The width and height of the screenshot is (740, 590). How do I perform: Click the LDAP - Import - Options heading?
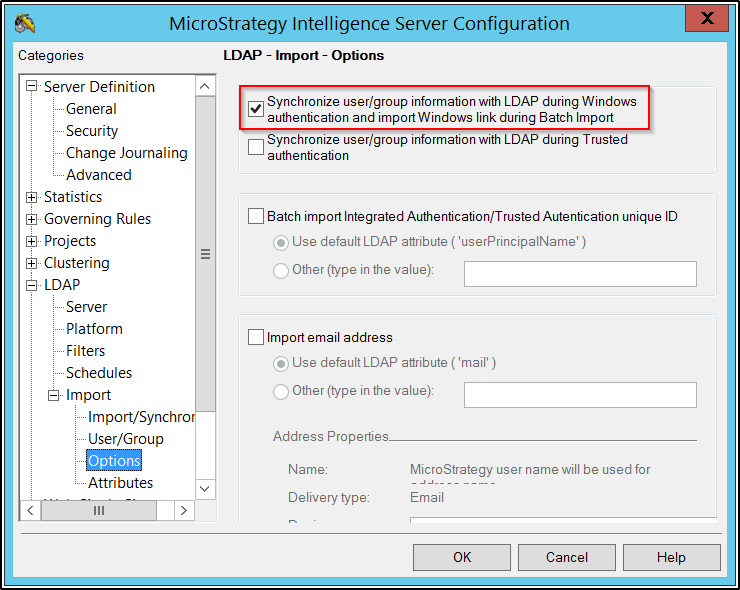coord(303,55)
